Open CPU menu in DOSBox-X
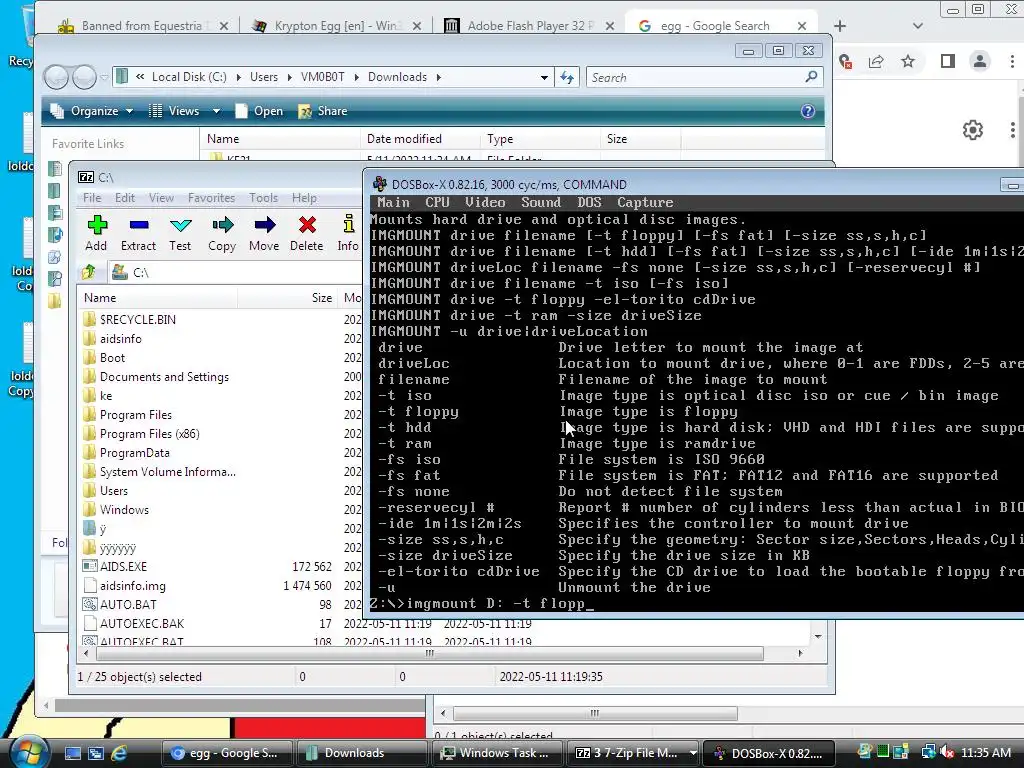This screenshot has width=1024, height=768. pyautogui.click(x=438, y=202)
